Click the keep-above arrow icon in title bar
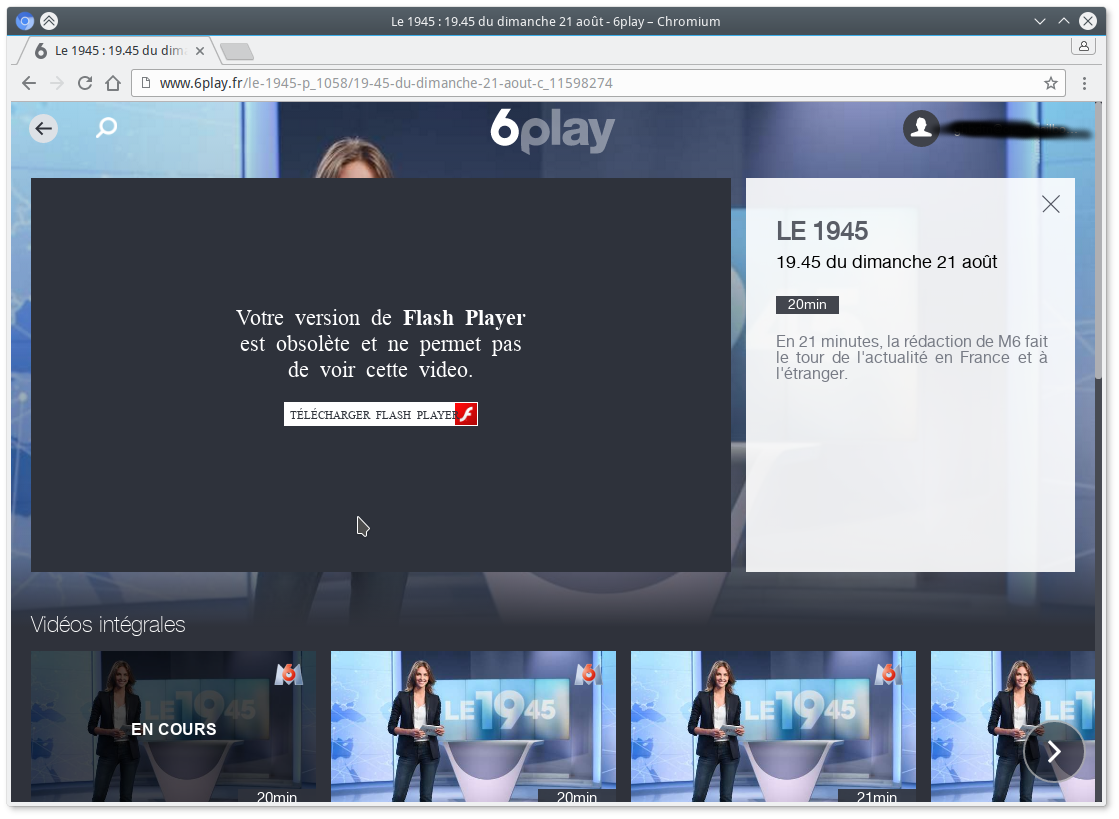Image resolution: width=1119 pixels, height=819 pixels. tap(49, 21)
